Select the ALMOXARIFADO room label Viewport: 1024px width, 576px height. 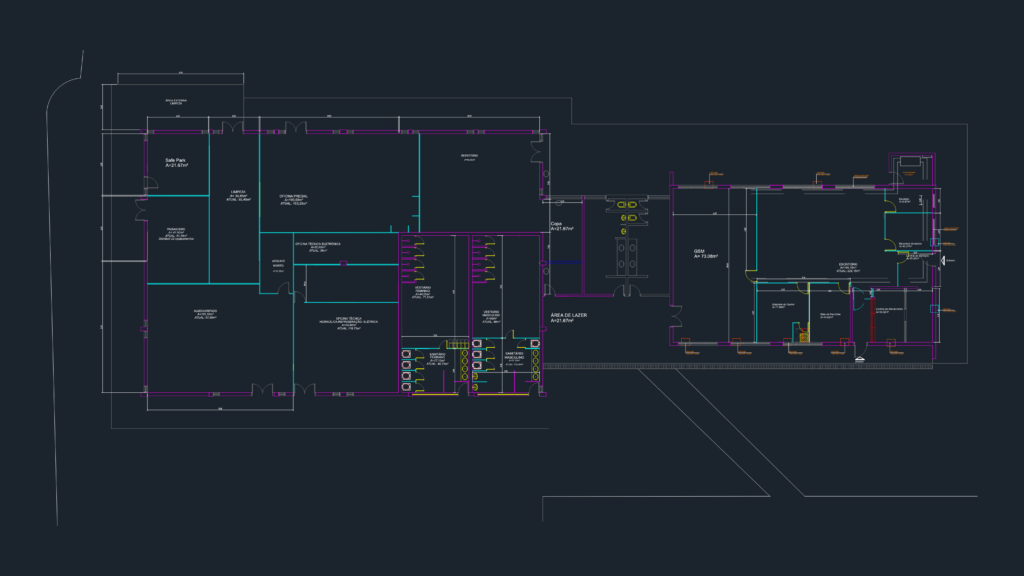pos(205,314)
